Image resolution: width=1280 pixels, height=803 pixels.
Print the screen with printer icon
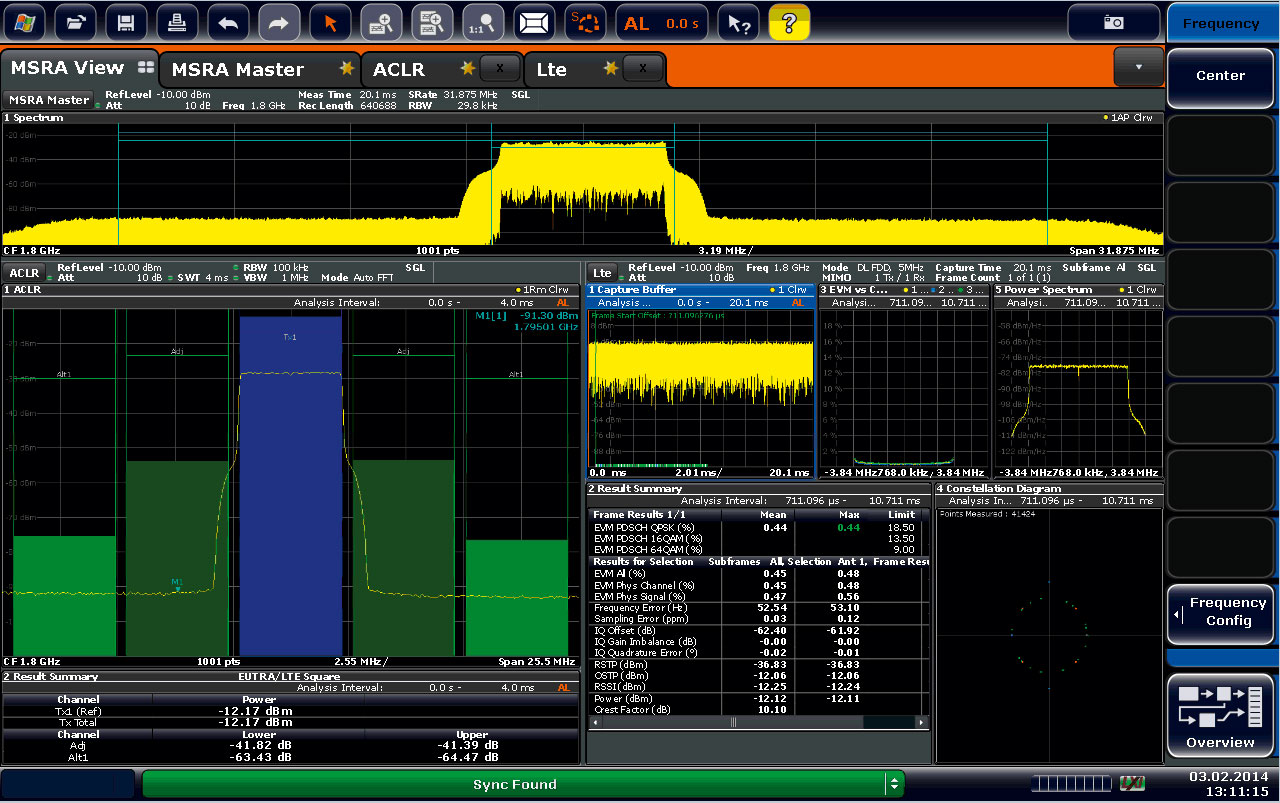pyautogui.click(x=177, y=22)
